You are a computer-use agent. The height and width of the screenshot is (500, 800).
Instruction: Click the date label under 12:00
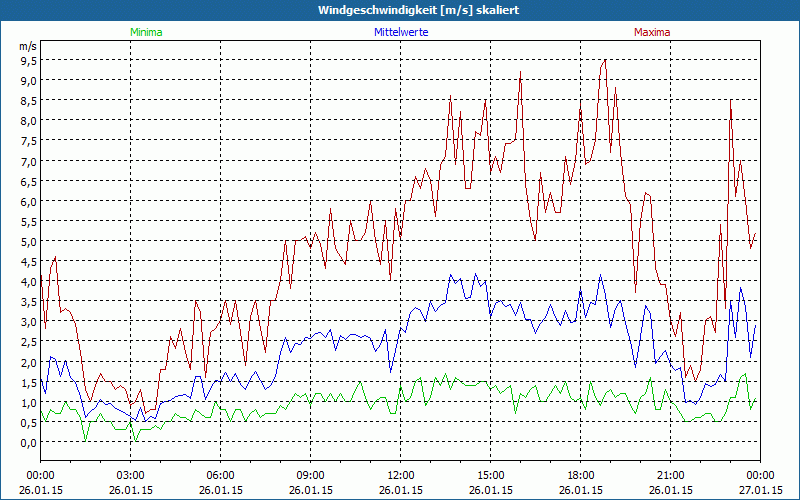point(401,490)
